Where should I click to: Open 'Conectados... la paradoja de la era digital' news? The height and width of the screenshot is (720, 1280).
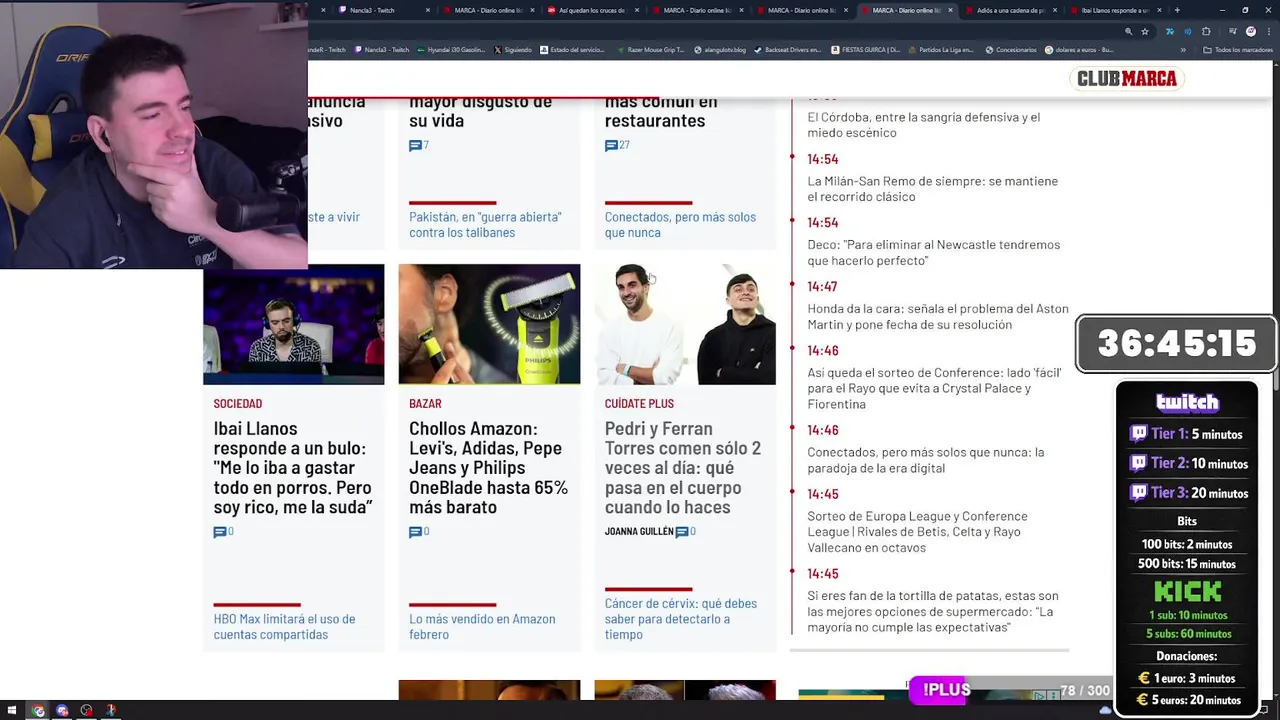pyautogui.click(x=925, y=460)
